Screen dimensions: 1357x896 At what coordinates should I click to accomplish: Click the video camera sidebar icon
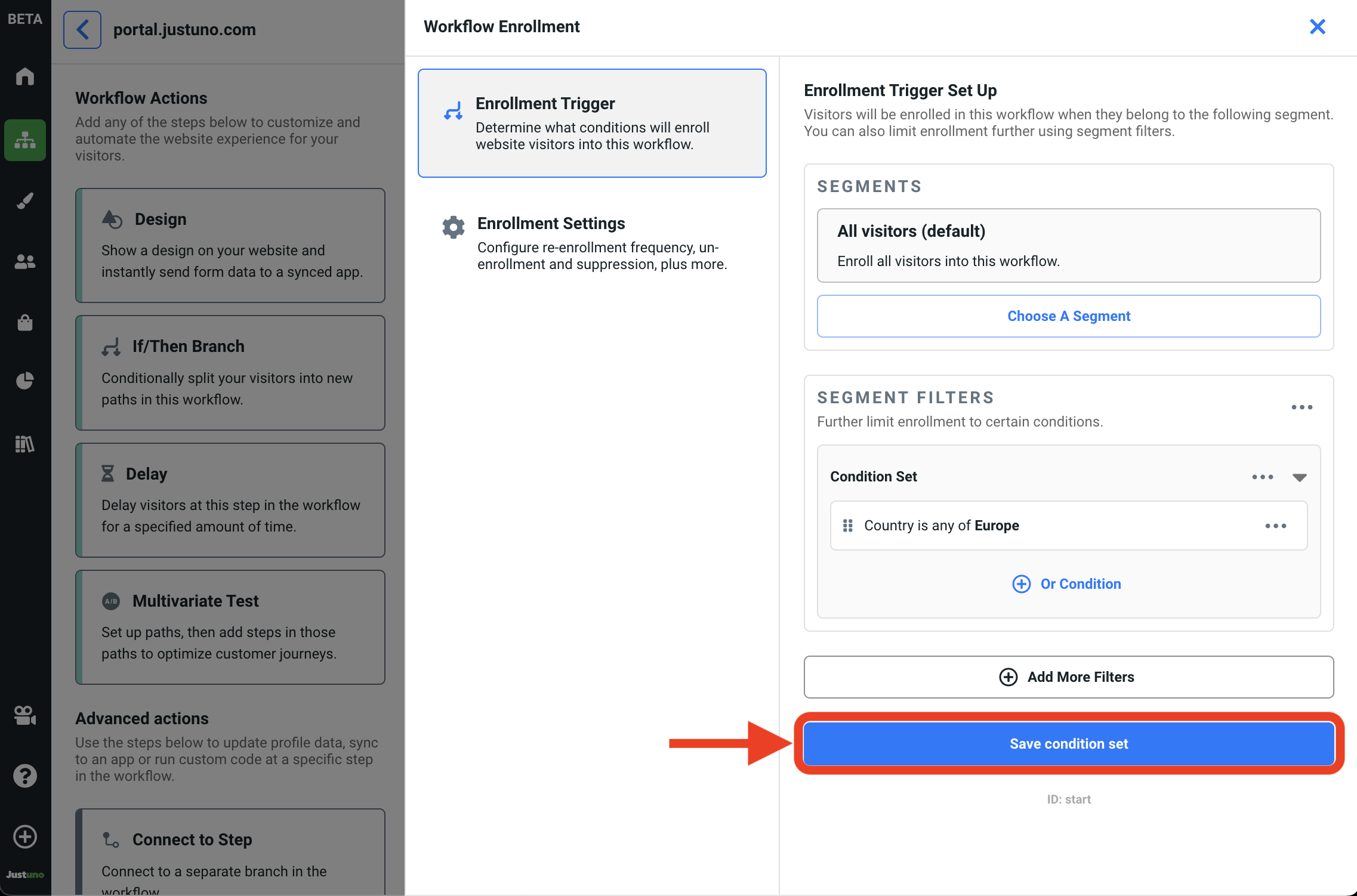(x=24, y=715)
